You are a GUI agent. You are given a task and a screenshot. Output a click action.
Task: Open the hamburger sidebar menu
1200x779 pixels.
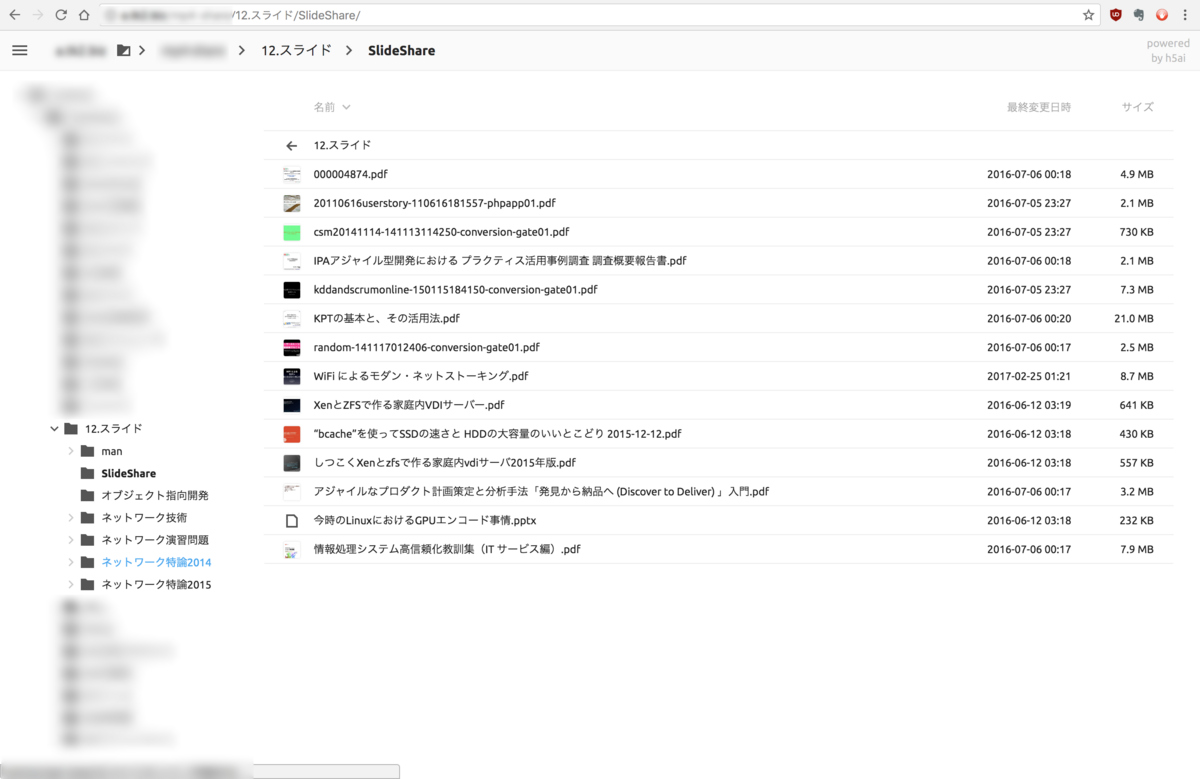point(19,50)
